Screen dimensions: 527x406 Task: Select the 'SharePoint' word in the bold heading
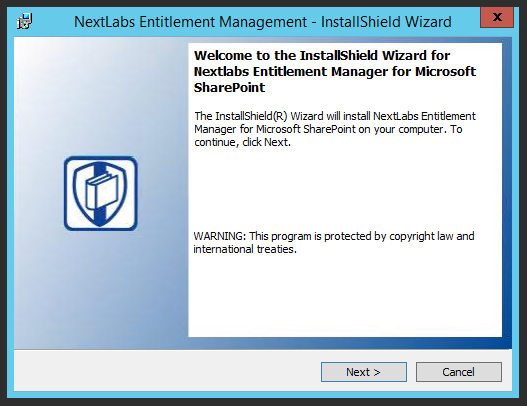coord(230,87)
